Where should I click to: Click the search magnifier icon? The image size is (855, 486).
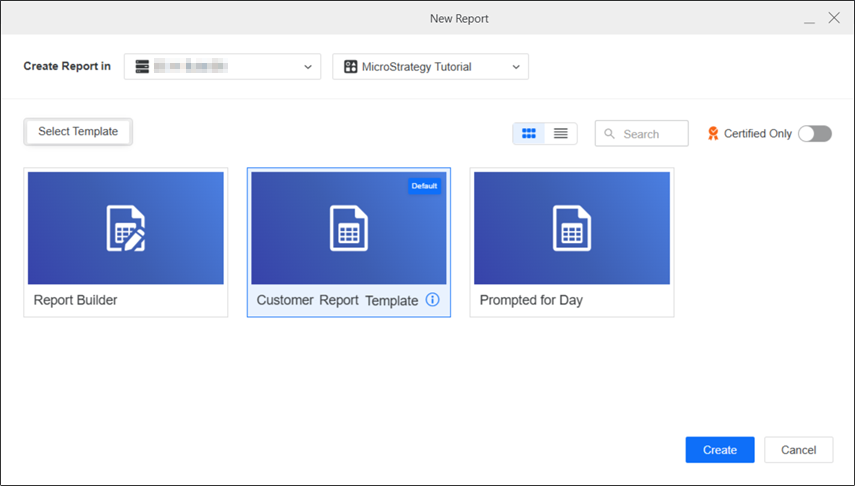[610, 134]
